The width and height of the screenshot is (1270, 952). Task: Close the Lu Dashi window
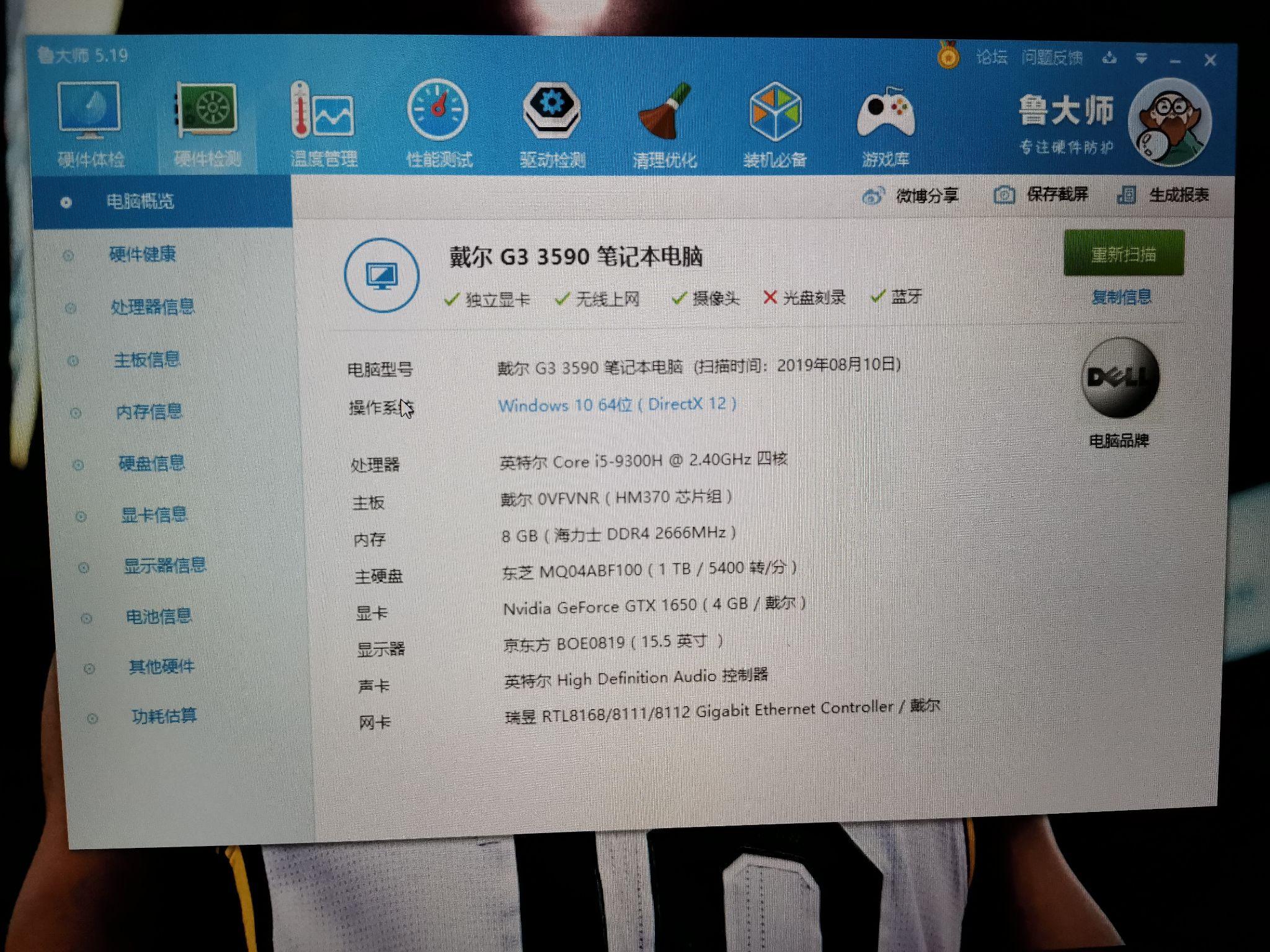point(1210,60)
